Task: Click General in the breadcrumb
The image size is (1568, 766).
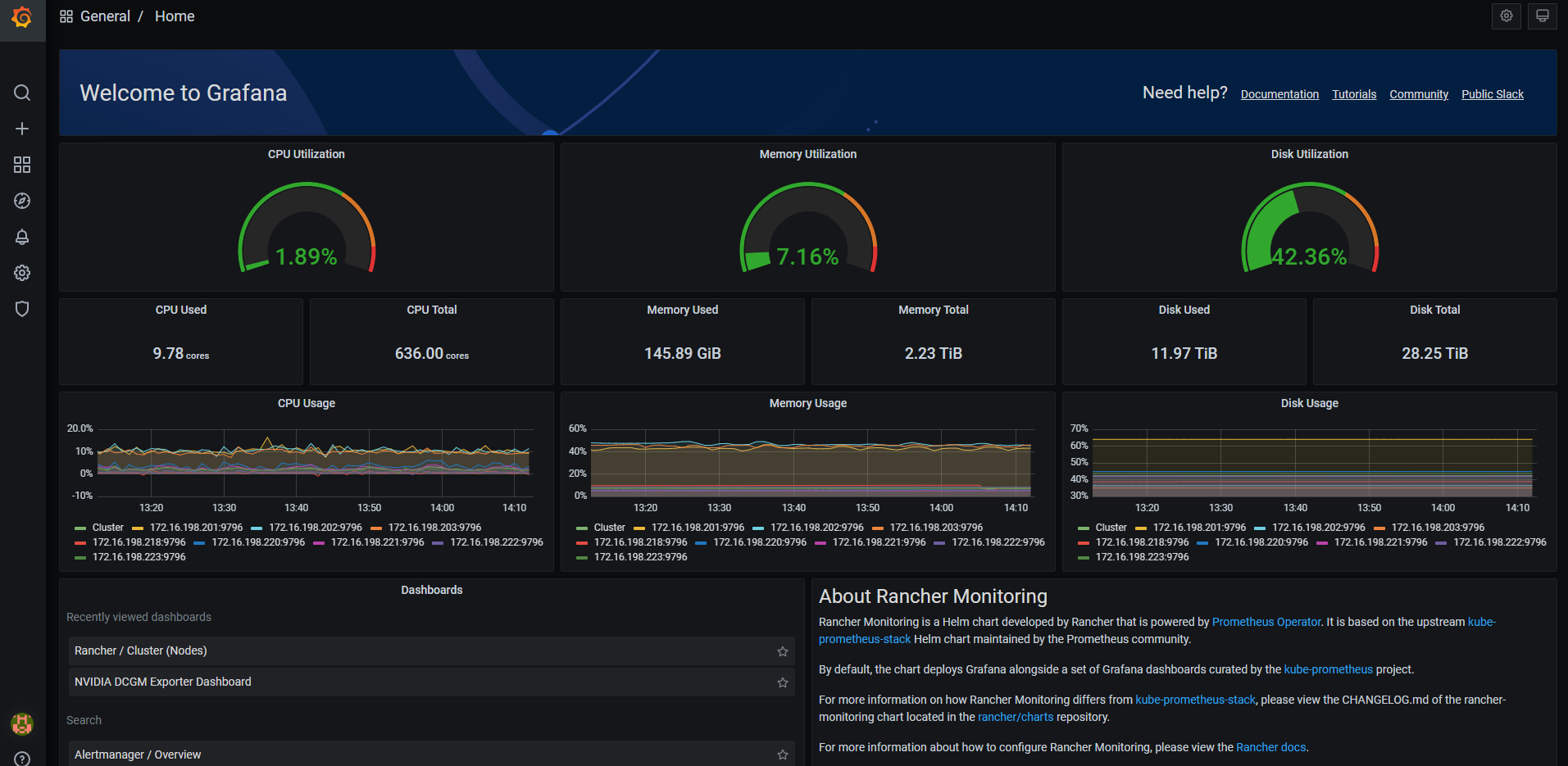Action: tap(105, 16)
